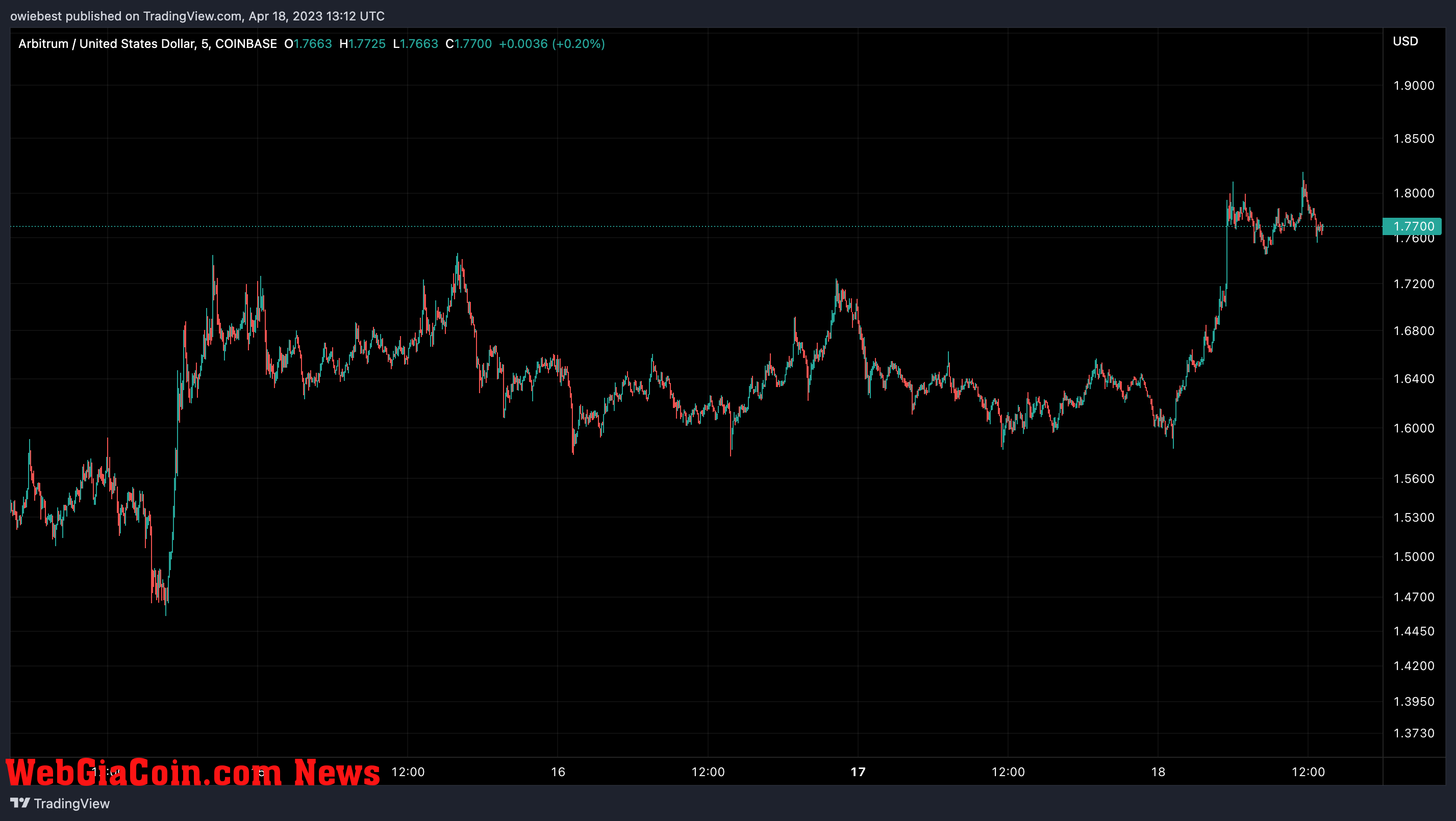Image resolution: width=1456 pixels, height=821 pixels.
Task: Click the TradingView logo icon
Action: (x=20, y=802)
